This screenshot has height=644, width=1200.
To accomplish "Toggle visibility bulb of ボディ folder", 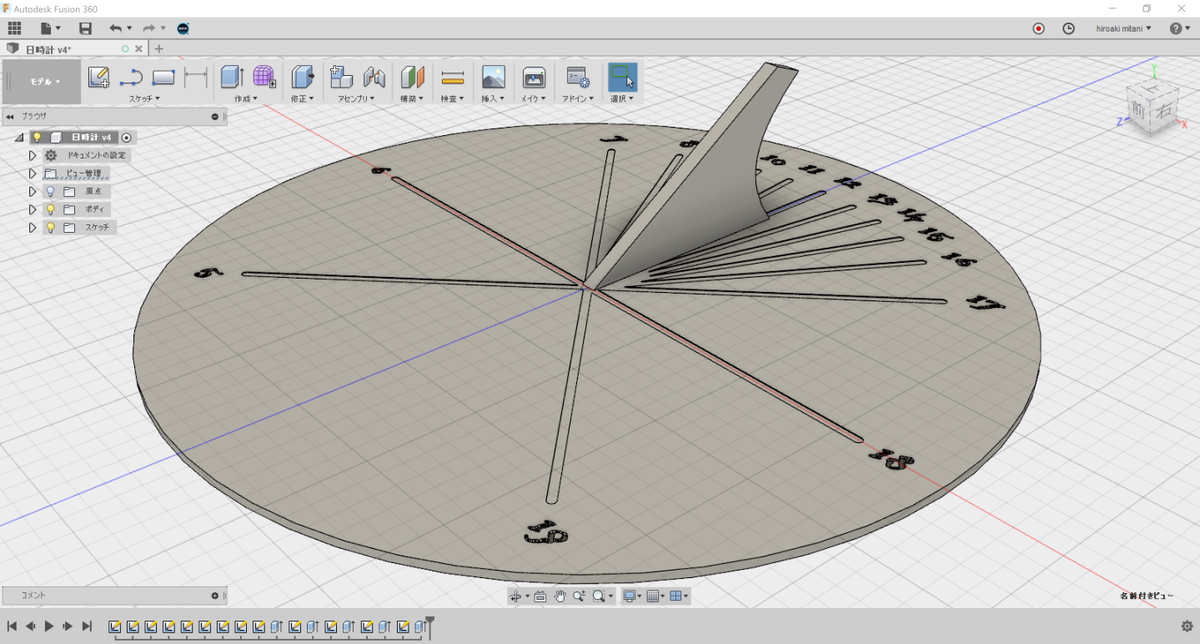I will [x=50, y=209].
